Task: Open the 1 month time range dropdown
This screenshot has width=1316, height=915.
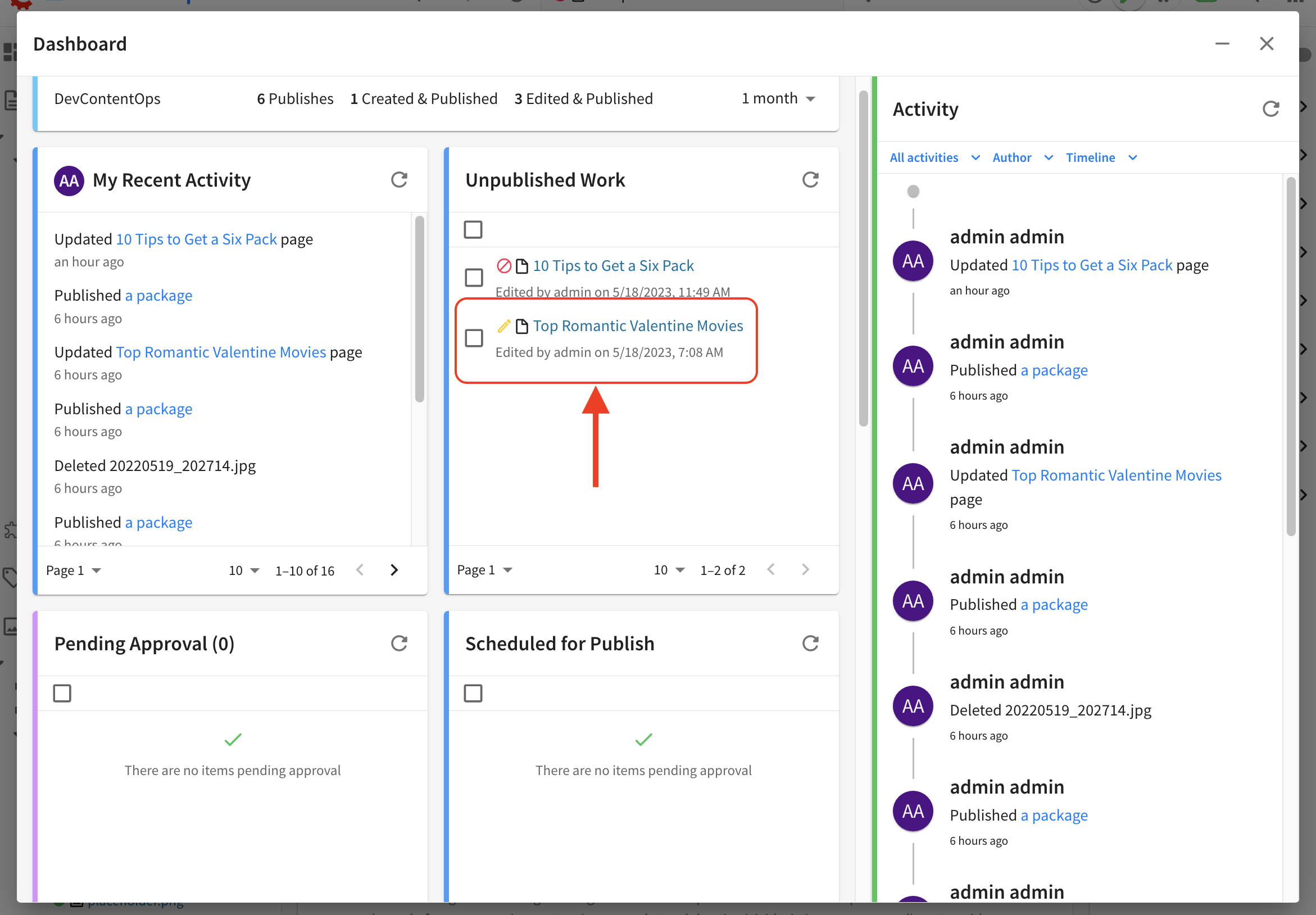Action: pyautogui.click(x=778, y=98)
